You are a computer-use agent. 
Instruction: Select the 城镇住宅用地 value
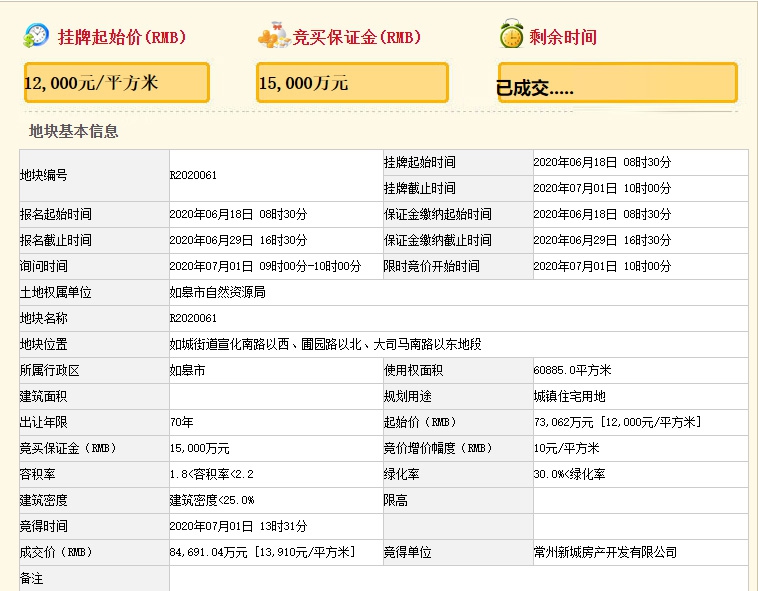pyautogui.click(x=569, y=397)
